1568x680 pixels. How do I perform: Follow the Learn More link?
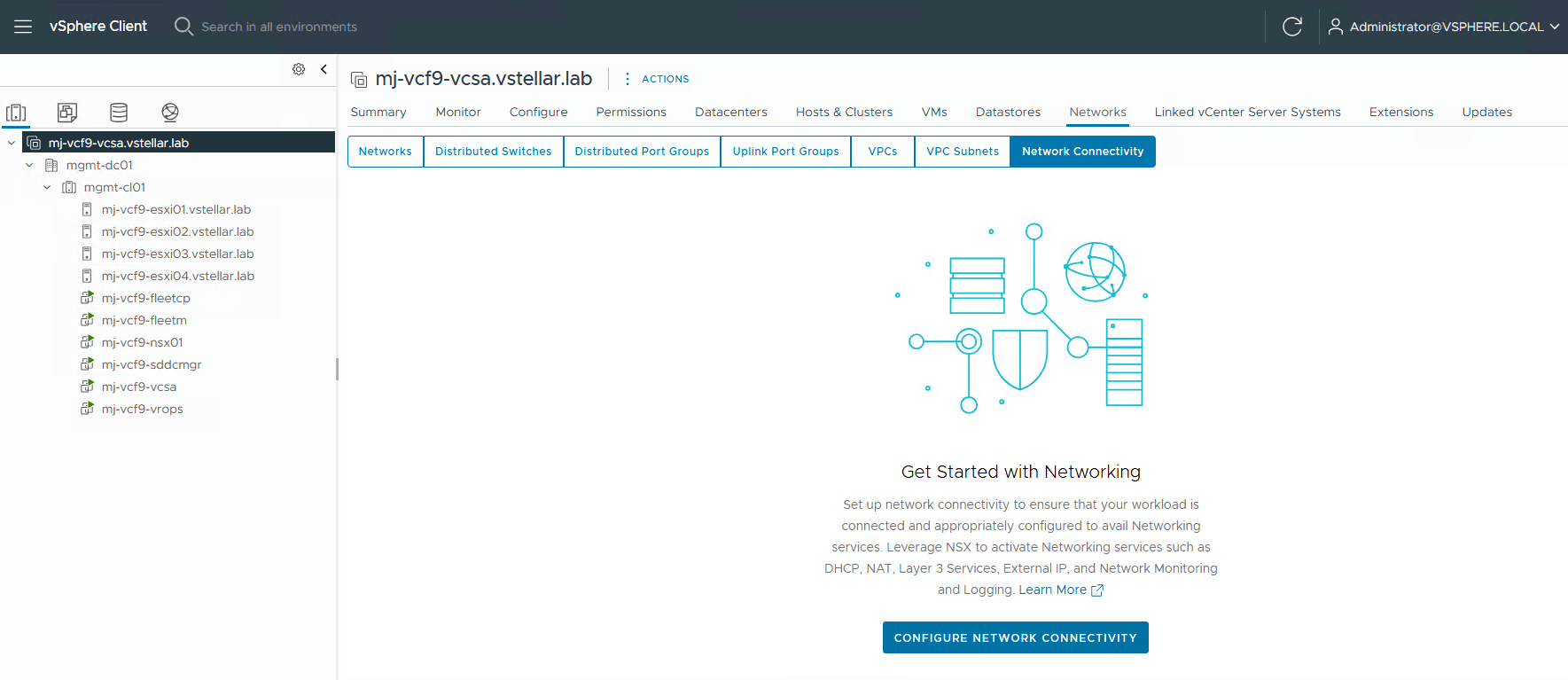pos(1052,590)
